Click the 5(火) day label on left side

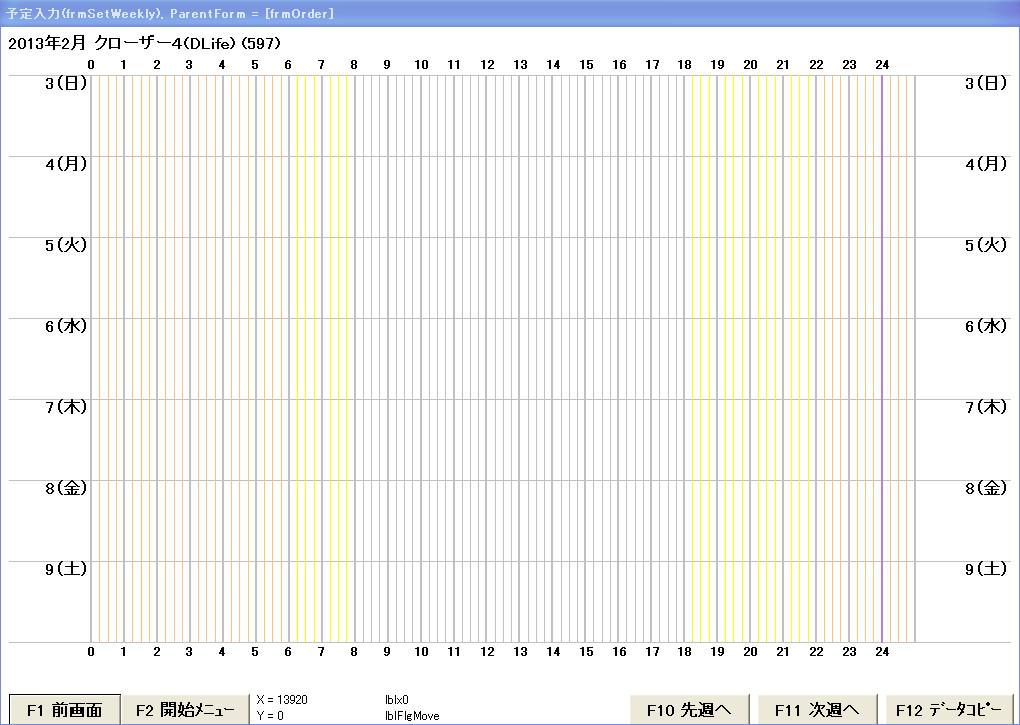(67, 245)
